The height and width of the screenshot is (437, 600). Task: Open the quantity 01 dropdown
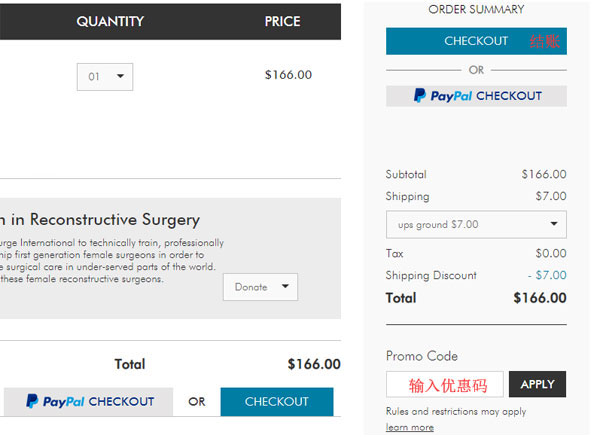click(x=105, y=77)
